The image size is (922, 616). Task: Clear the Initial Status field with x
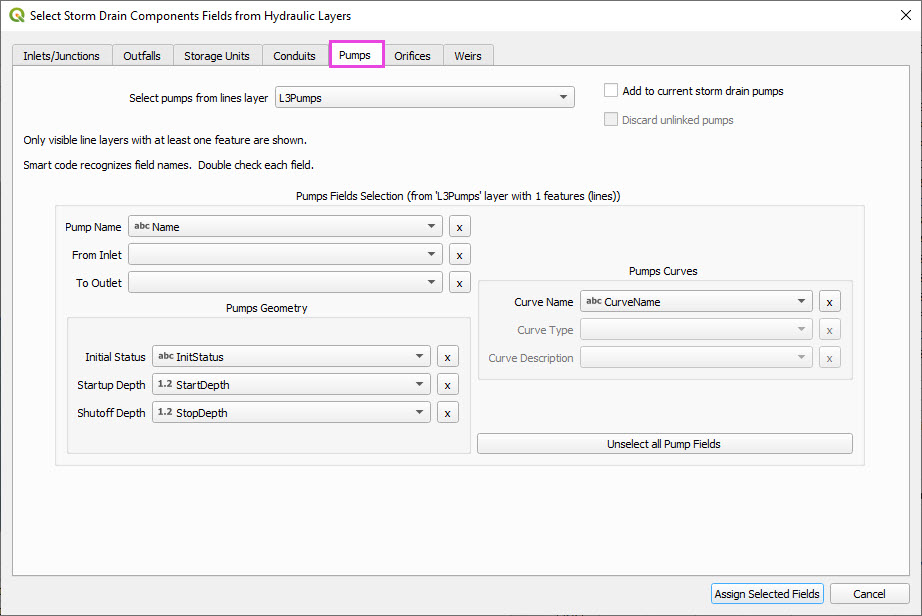tap(448, 357)
